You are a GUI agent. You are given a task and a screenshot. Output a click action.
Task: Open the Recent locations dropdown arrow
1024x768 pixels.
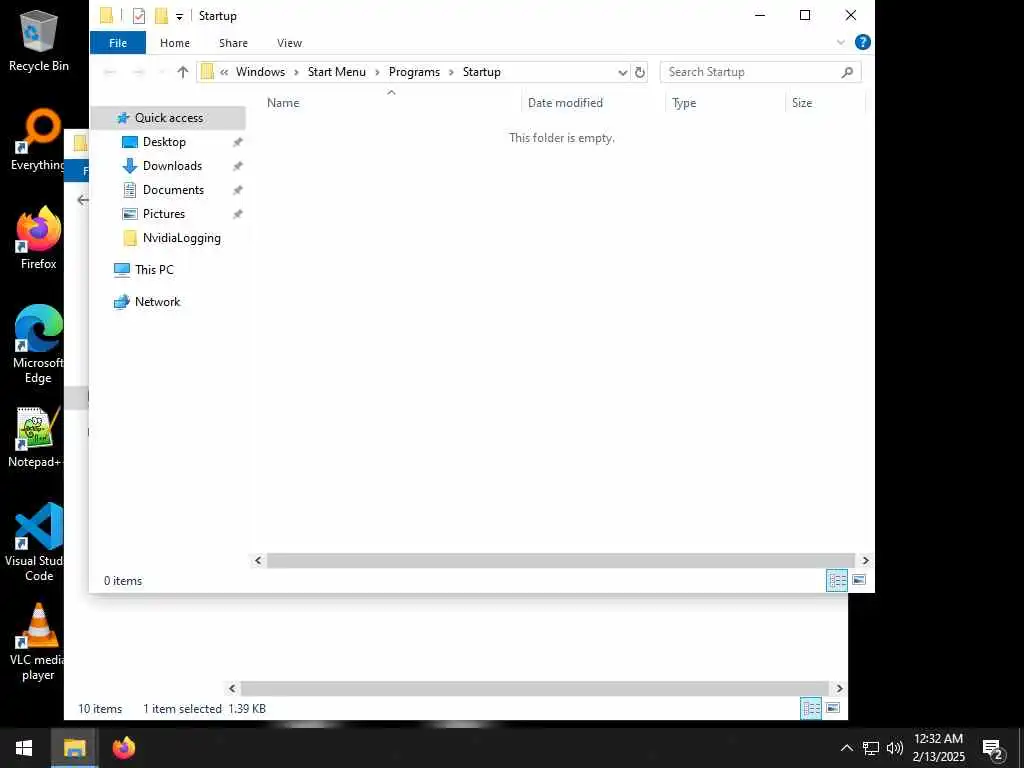click(x=161, y=72)
